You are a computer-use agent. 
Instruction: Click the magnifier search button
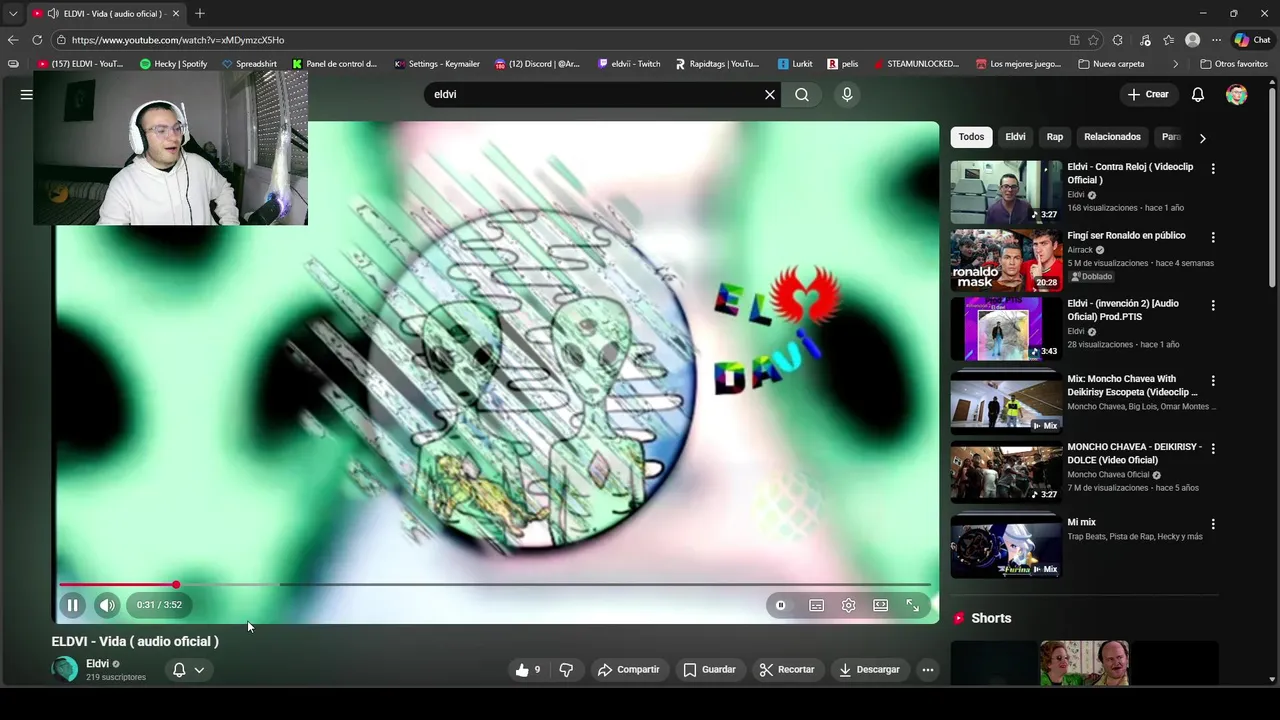802,94
